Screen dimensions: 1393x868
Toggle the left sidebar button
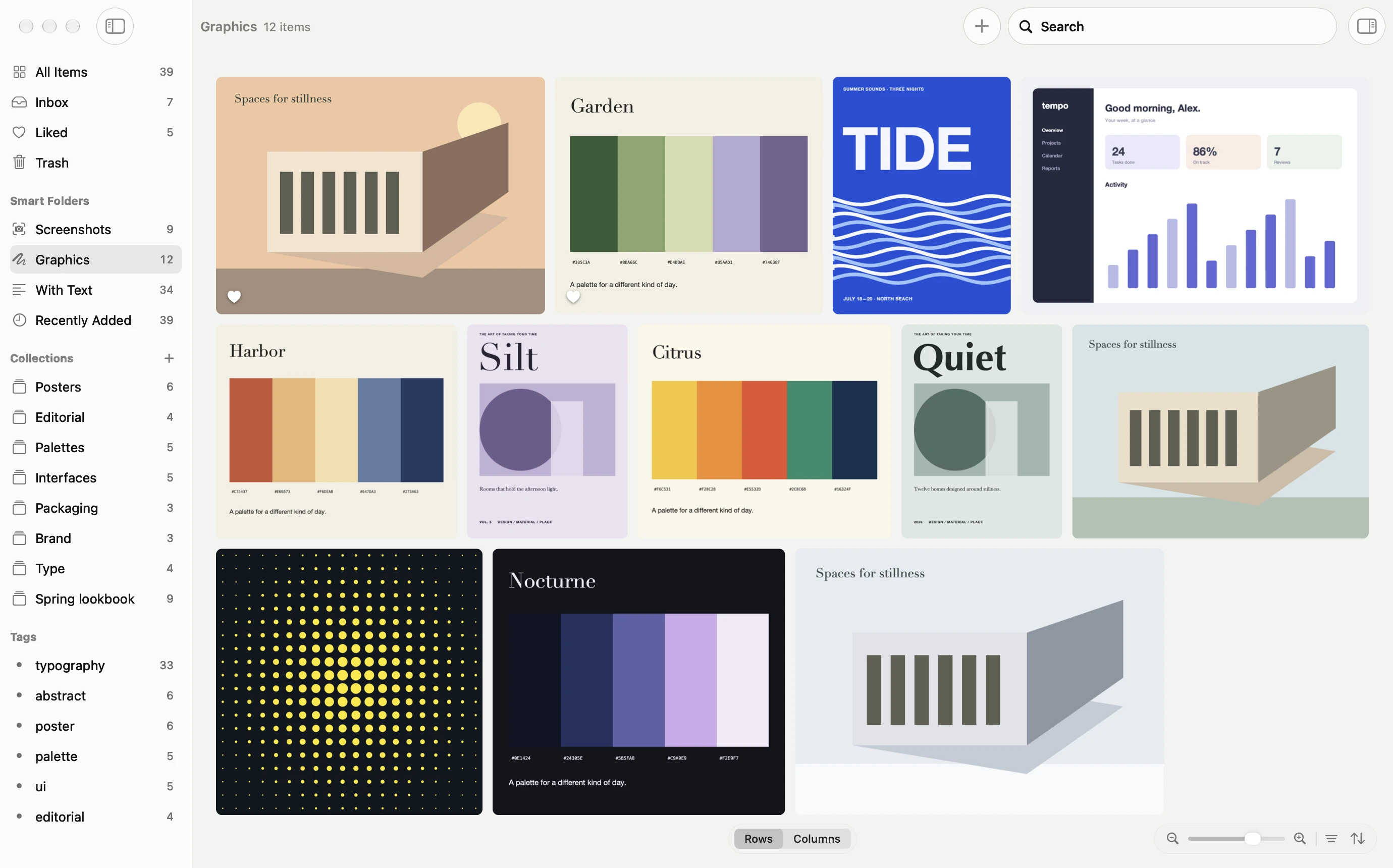(115, 26)
